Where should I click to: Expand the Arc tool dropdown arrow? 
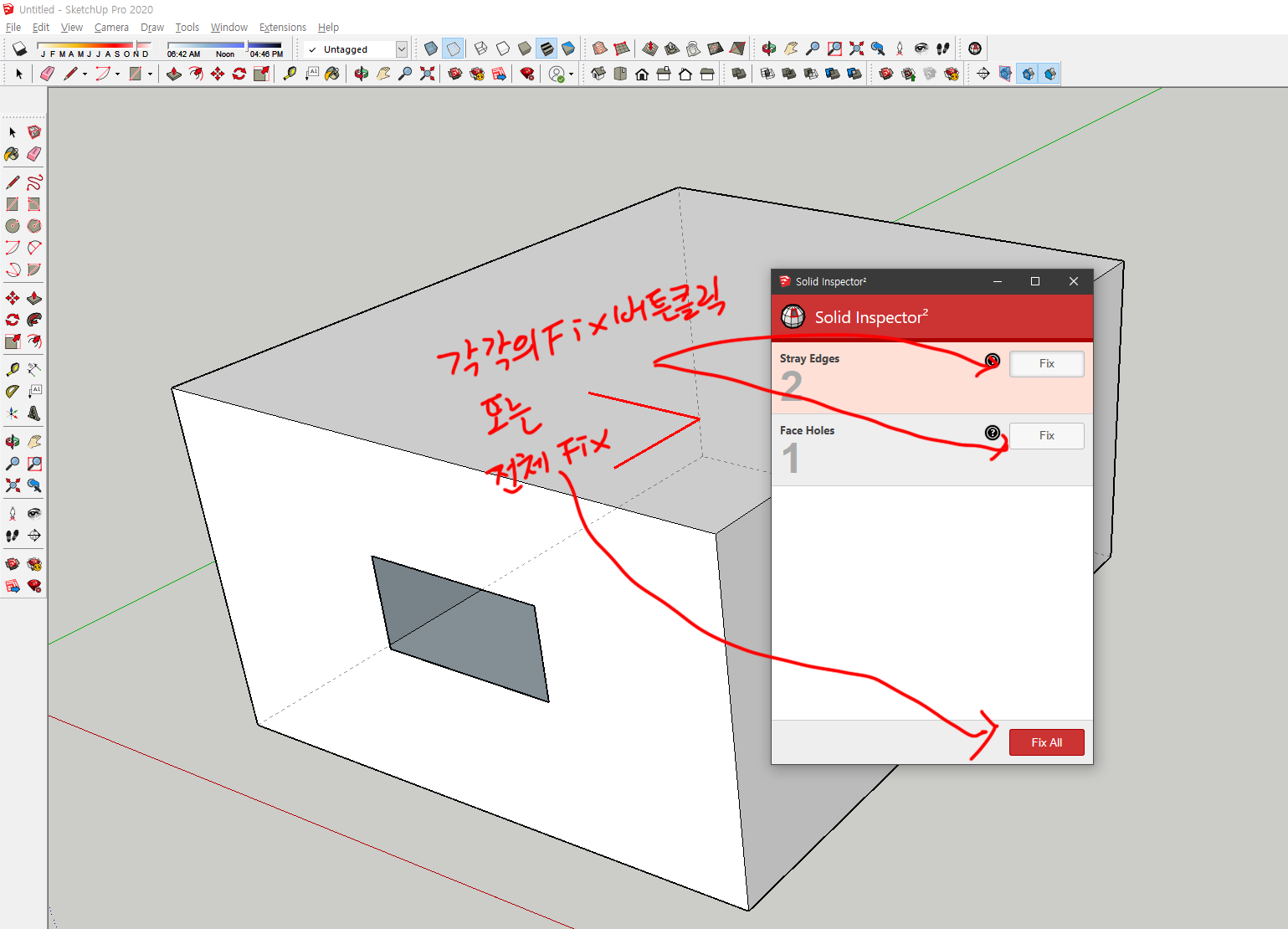(117, 74)
